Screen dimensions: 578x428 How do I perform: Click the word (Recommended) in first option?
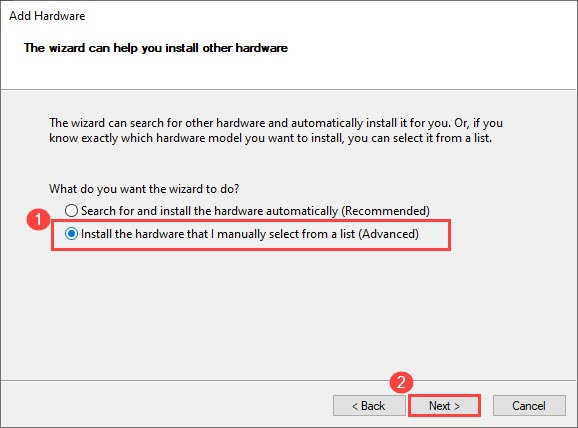(x=385, y=211)
